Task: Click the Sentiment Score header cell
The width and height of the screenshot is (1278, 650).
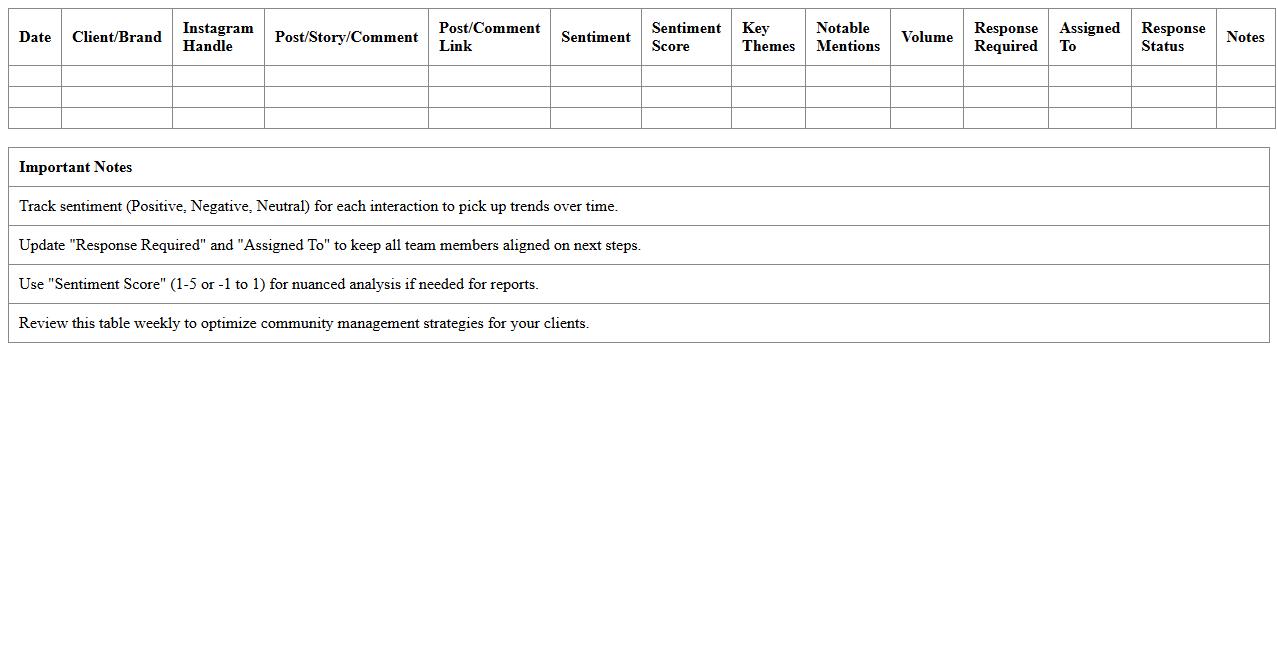Action: [686, 37]
